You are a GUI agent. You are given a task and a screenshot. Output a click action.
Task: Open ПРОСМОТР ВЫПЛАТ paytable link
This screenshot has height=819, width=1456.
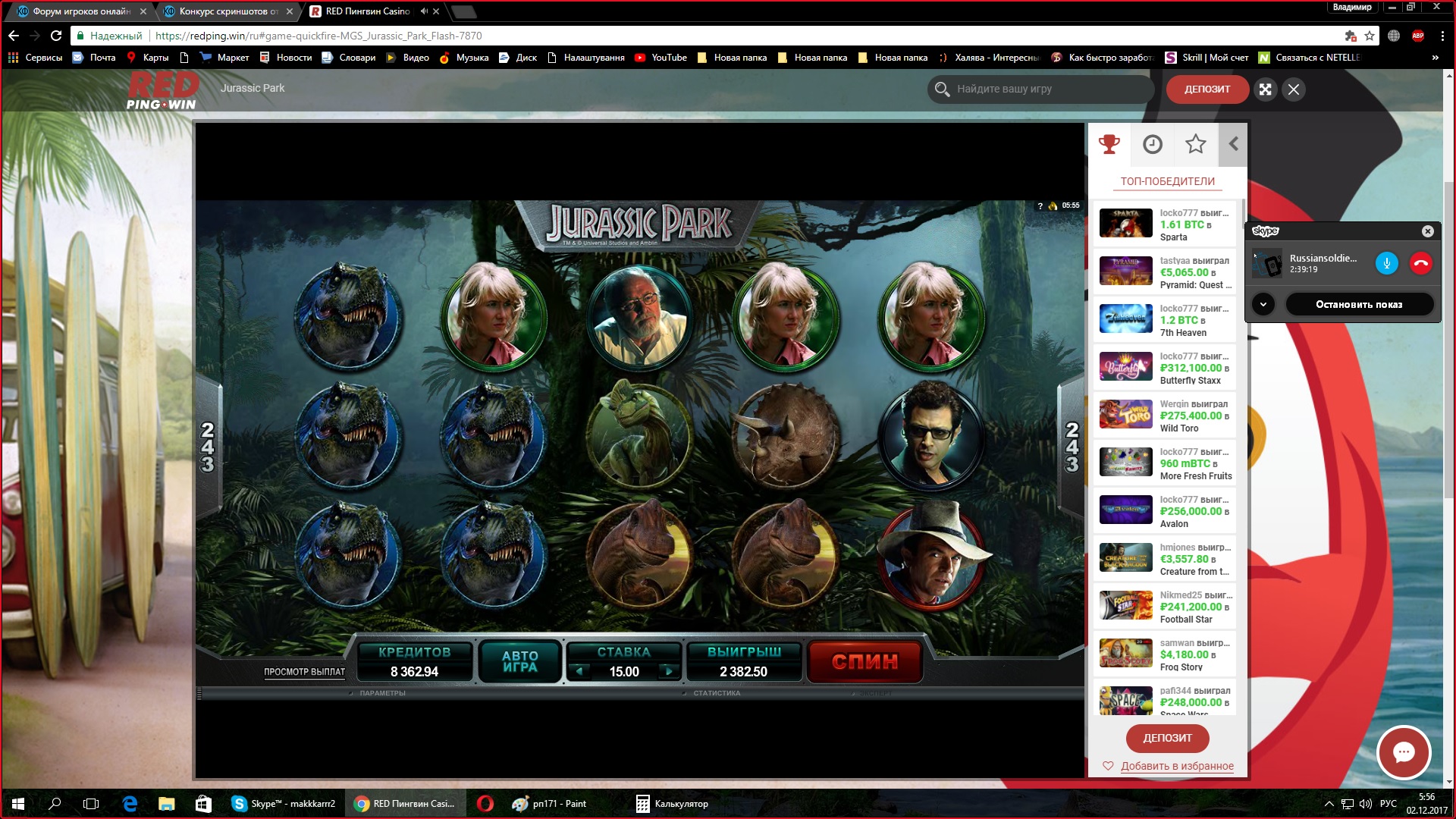pyautogui.click(x=304, y=672)
